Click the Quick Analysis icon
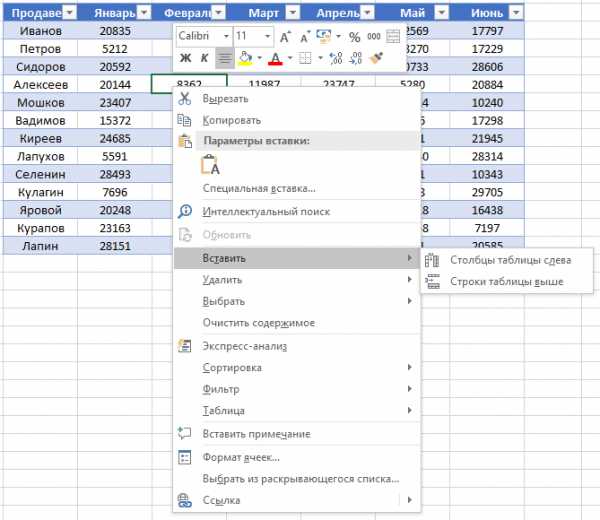 pos(185,346)
